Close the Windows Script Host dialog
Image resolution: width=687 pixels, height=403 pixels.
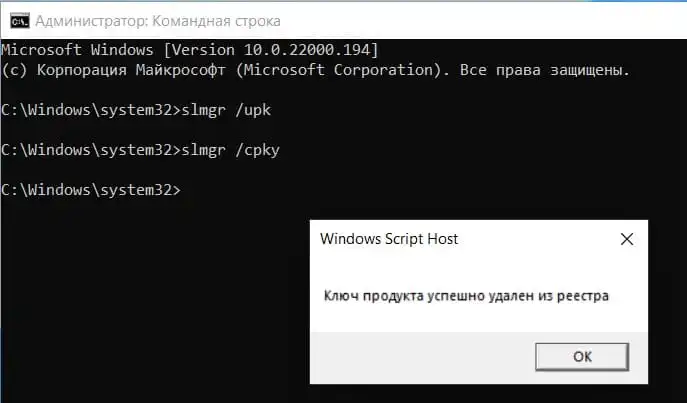coord(627,239)
